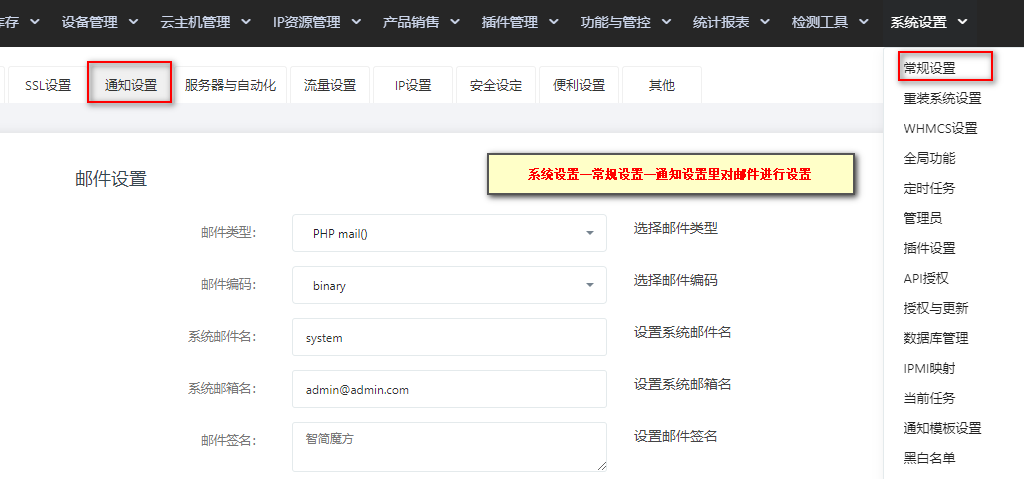Switch to the 通知设置 tab
Screen dimensions: 1024x479
(x=131, y=84)
